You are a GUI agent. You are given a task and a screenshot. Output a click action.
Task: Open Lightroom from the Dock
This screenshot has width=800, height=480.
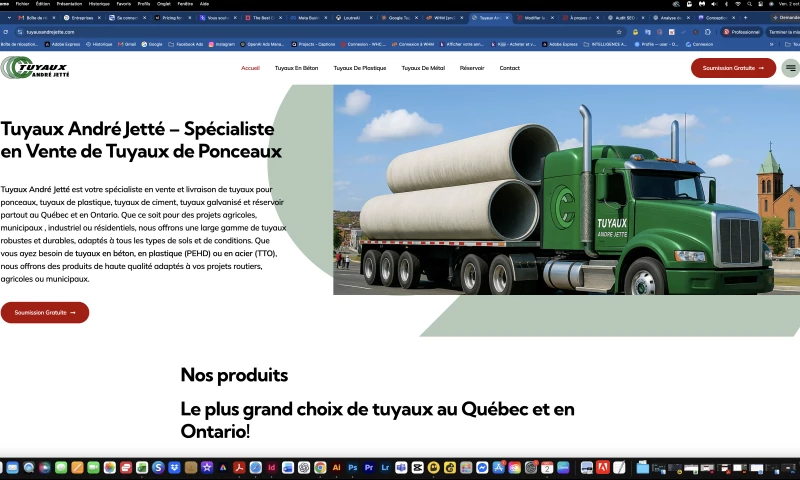385,467
